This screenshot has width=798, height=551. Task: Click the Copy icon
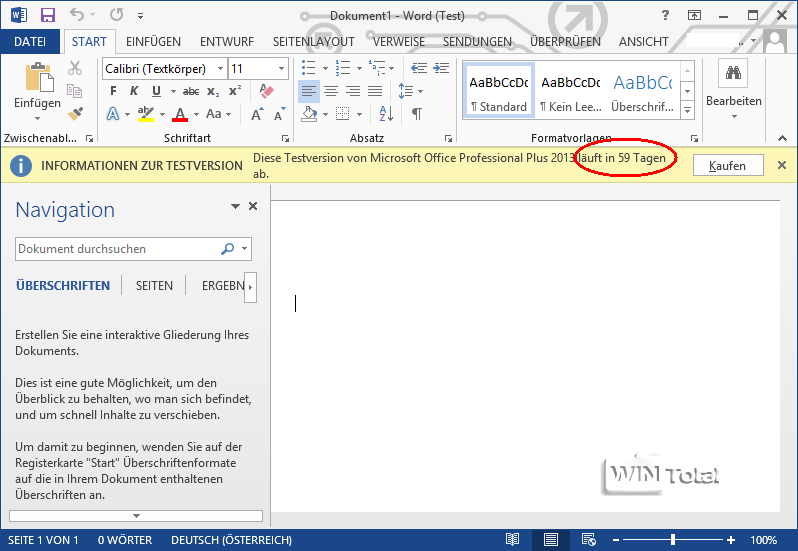coord(75,91)
